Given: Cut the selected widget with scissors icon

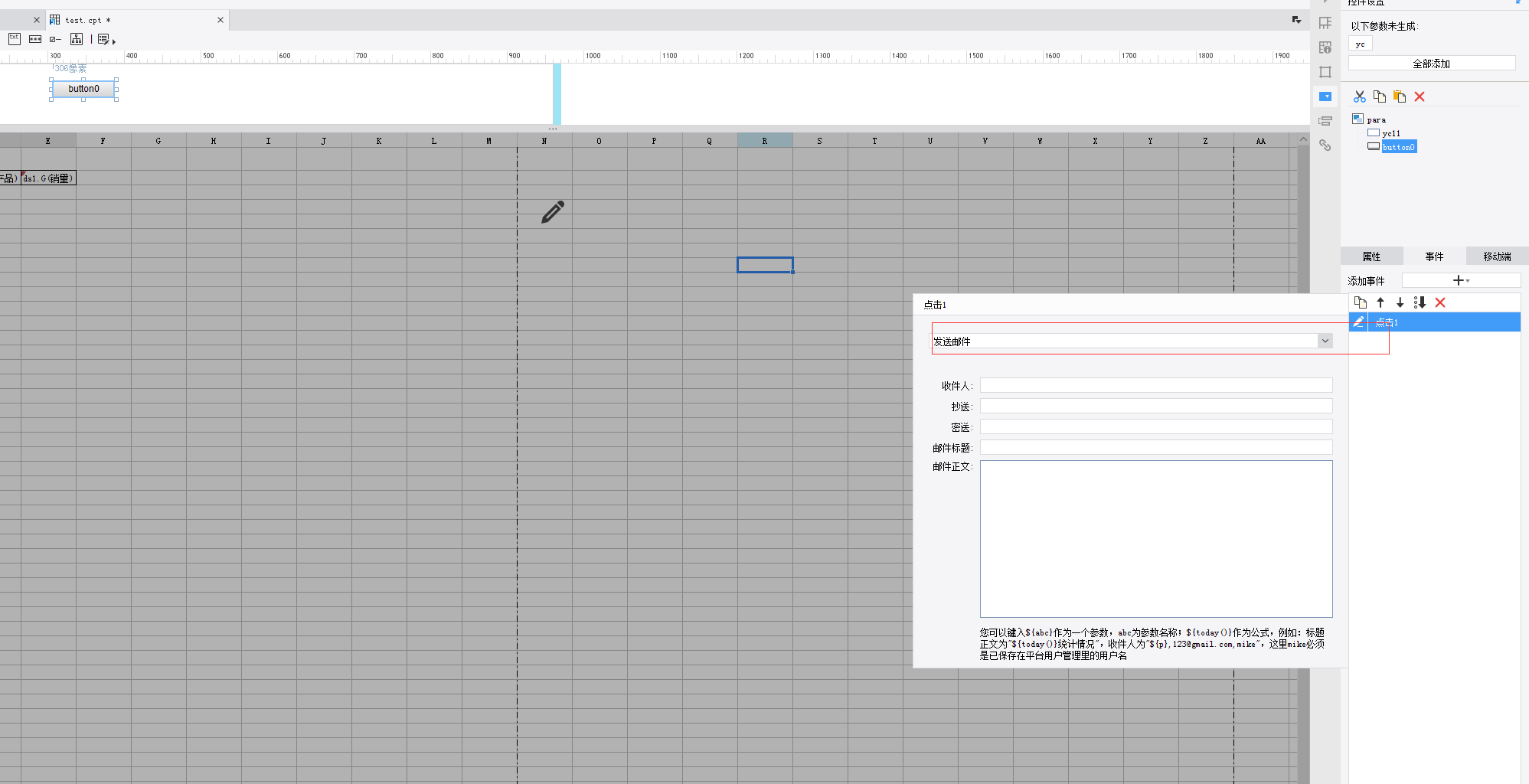Looking at the screenshot, I should coord(1359,96).
